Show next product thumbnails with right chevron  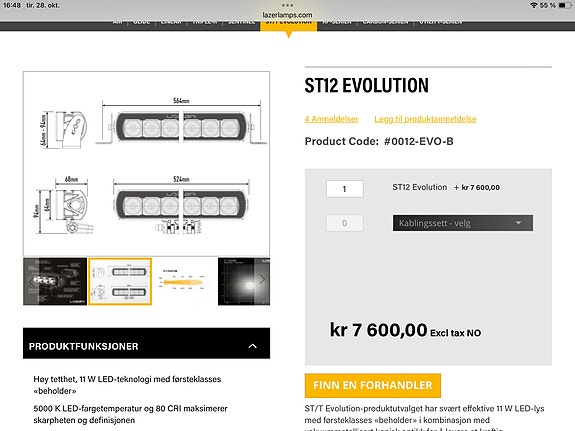tap(262, 280)
